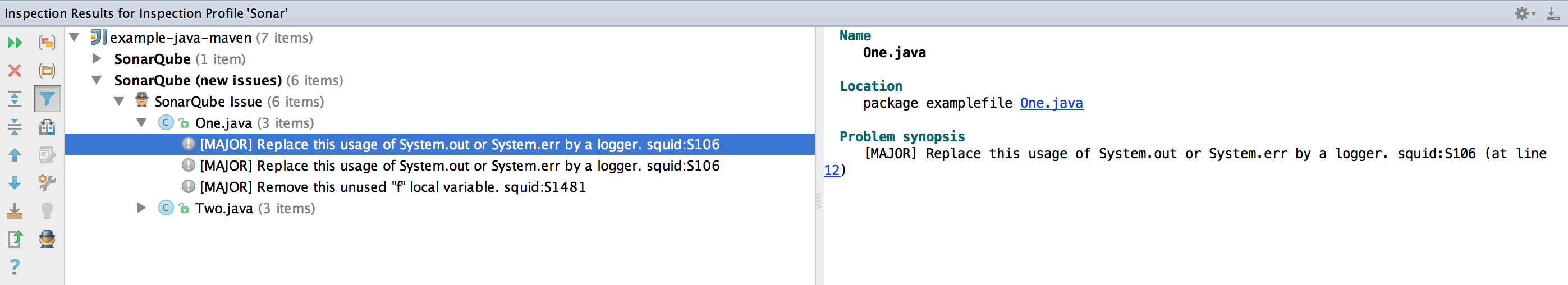Click the collapse all tree nodes icon
1568x285 pixels.
pos(15,127)
